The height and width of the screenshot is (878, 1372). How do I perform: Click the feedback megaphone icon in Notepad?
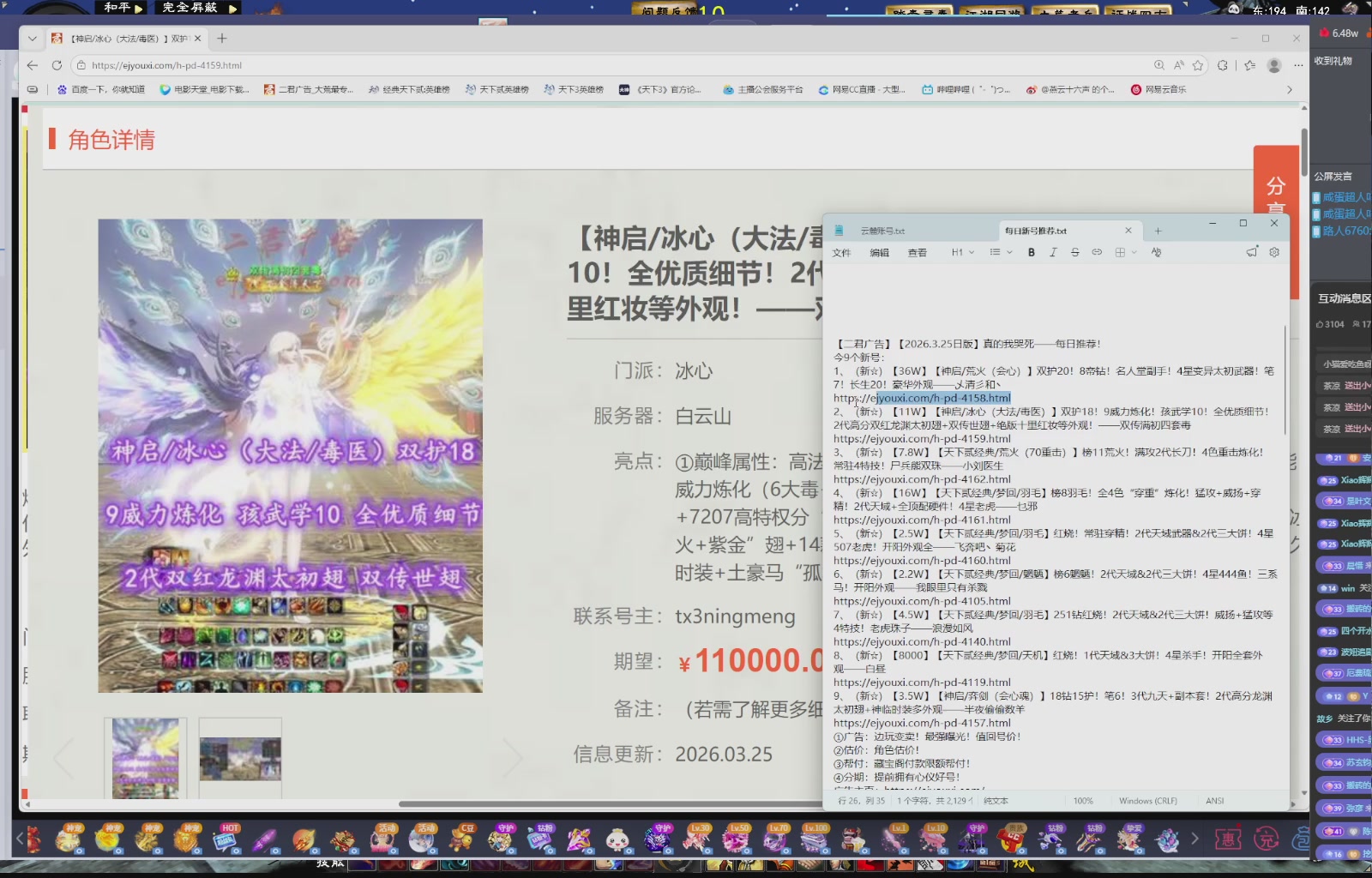[1251, 251]
